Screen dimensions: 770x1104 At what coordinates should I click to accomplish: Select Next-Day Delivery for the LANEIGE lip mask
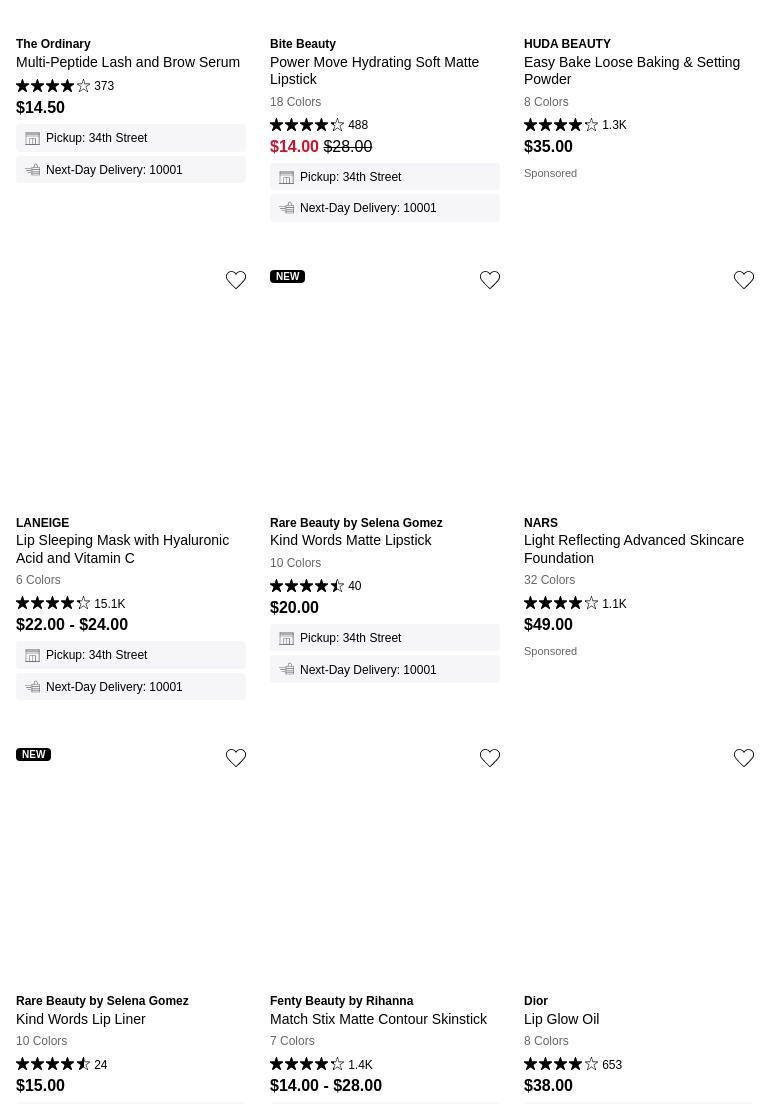[114, 687]
